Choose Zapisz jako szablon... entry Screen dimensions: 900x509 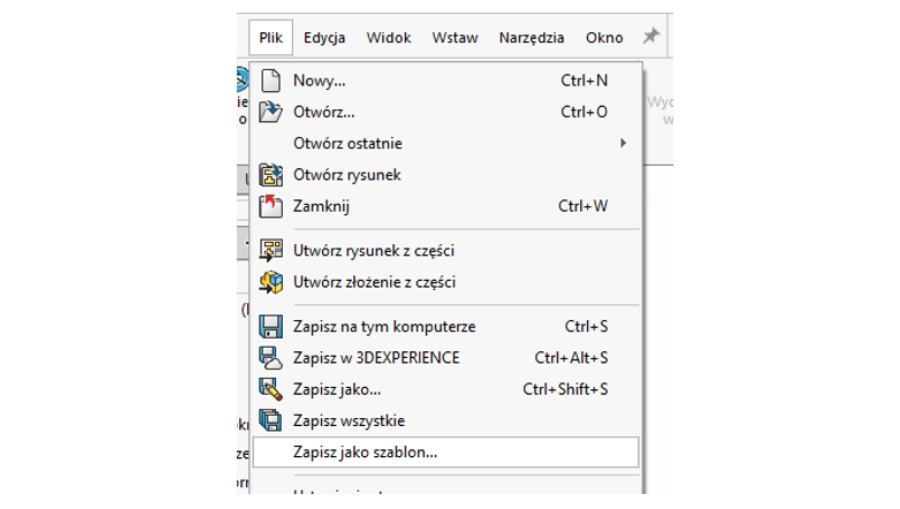(446, 452)
